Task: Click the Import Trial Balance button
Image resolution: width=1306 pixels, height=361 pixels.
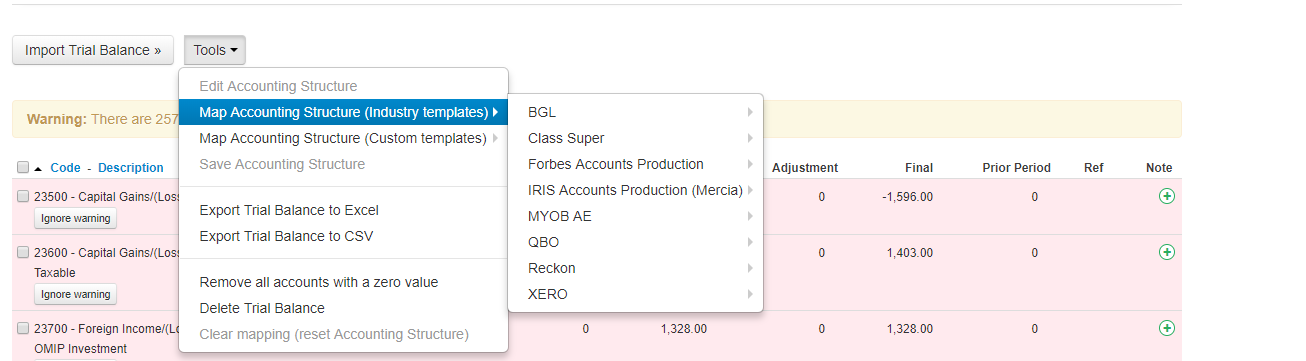Action: (93, 50)
